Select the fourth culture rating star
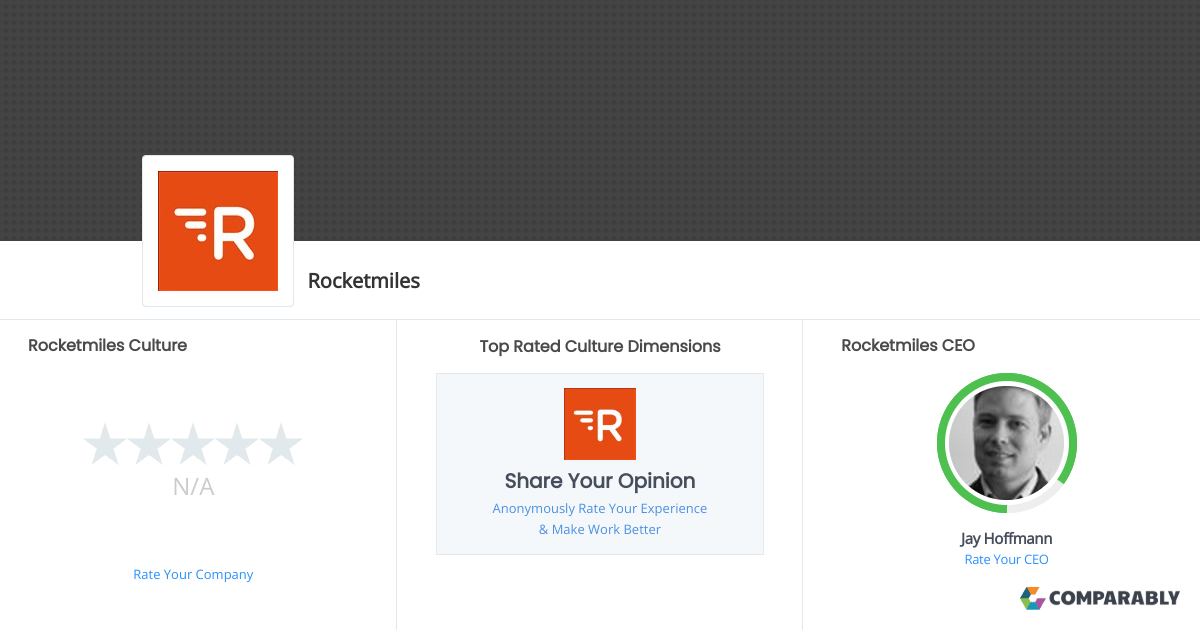1200x630 pixels. 237,444
